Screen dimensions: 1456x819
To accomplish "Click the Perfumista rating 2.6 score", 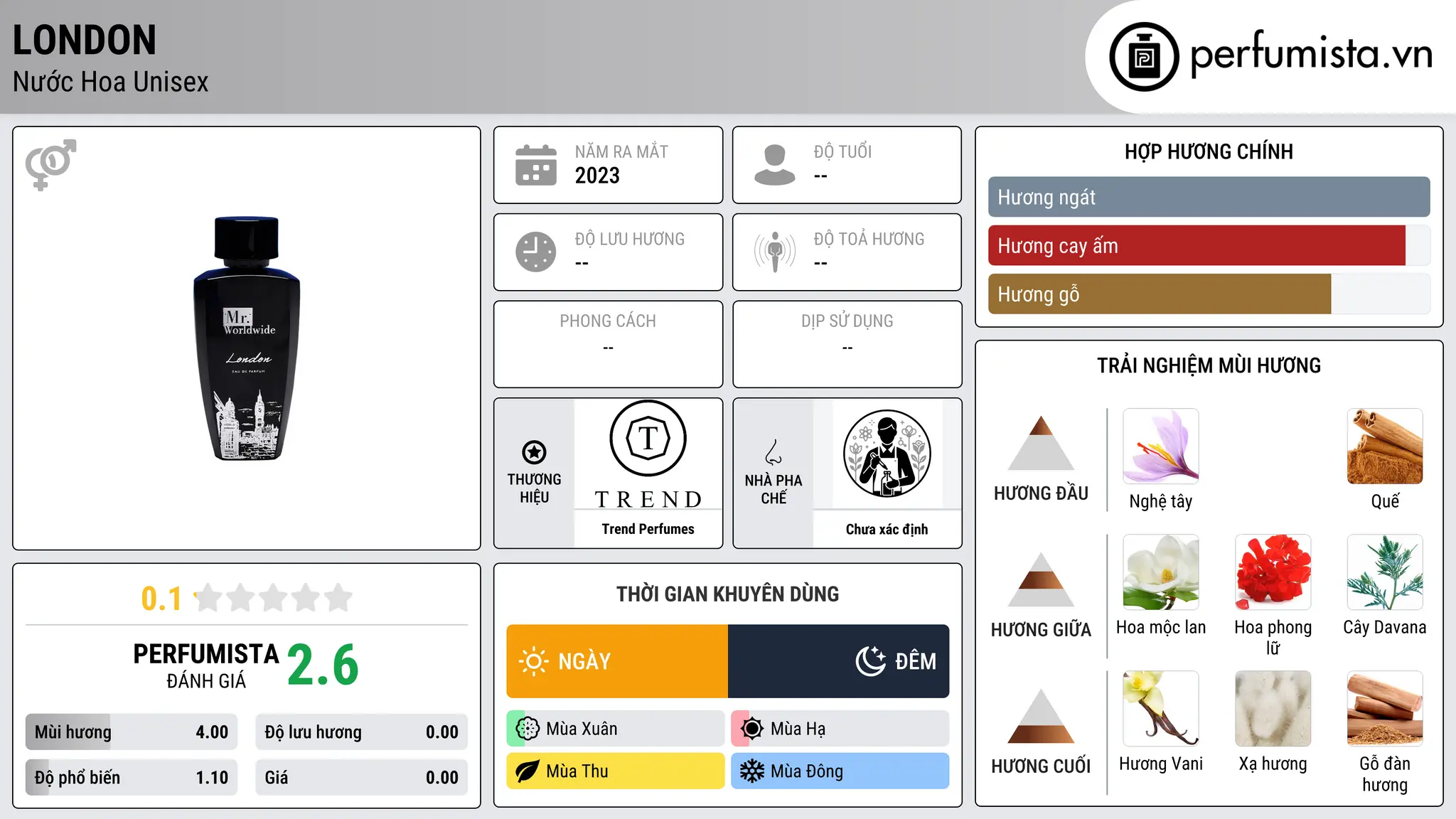I will (x=323, y=665).
